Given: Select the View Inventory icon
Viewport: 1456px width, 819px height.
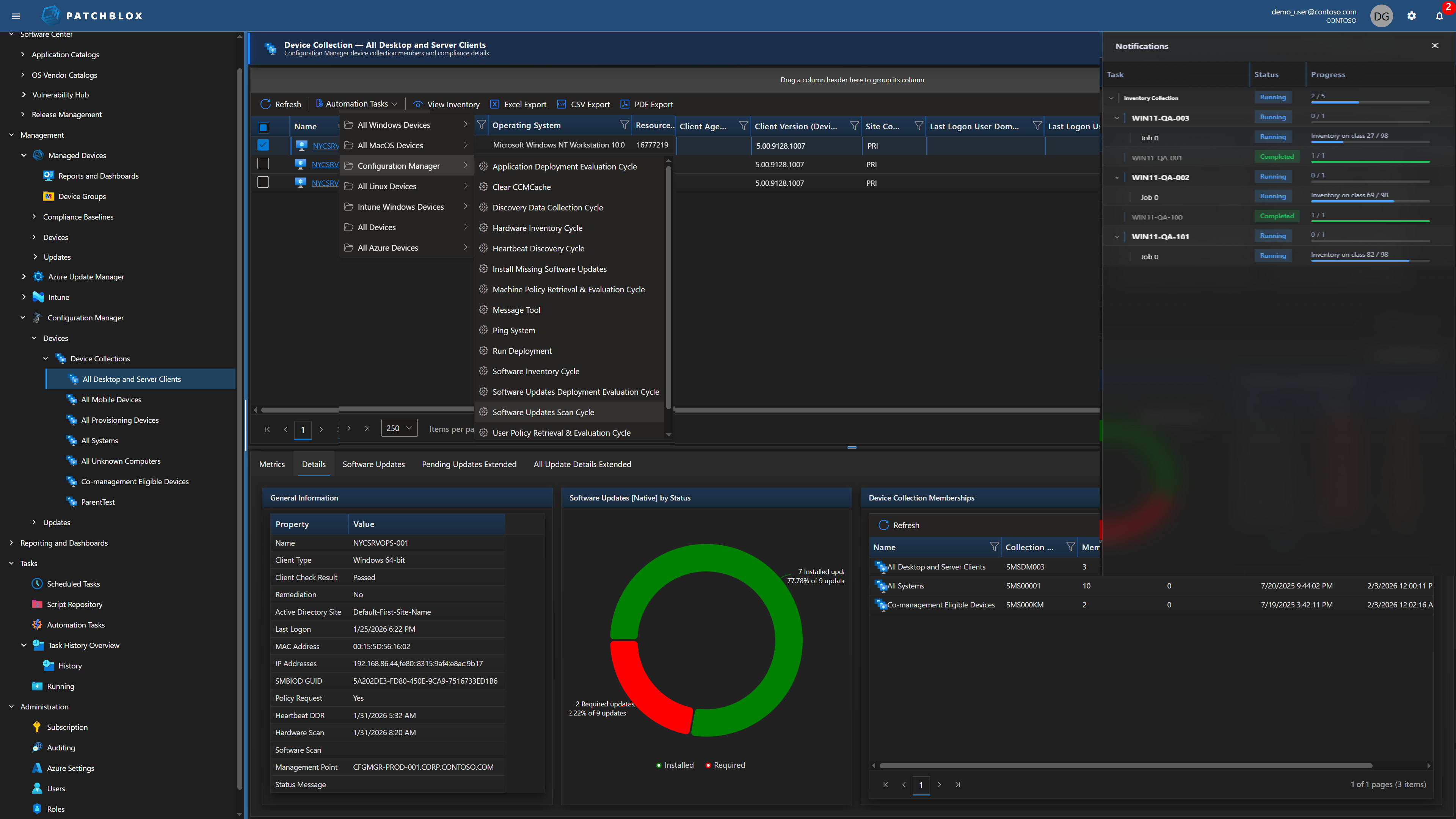Looking at the screenshot, I should click(418, 104).
